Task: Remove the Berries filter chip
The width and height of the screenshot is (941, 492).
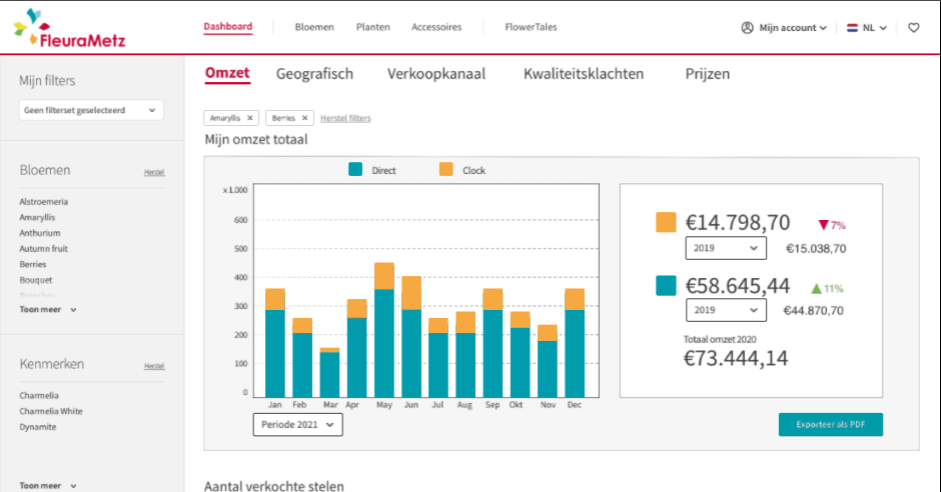Action: pos(304,118)
